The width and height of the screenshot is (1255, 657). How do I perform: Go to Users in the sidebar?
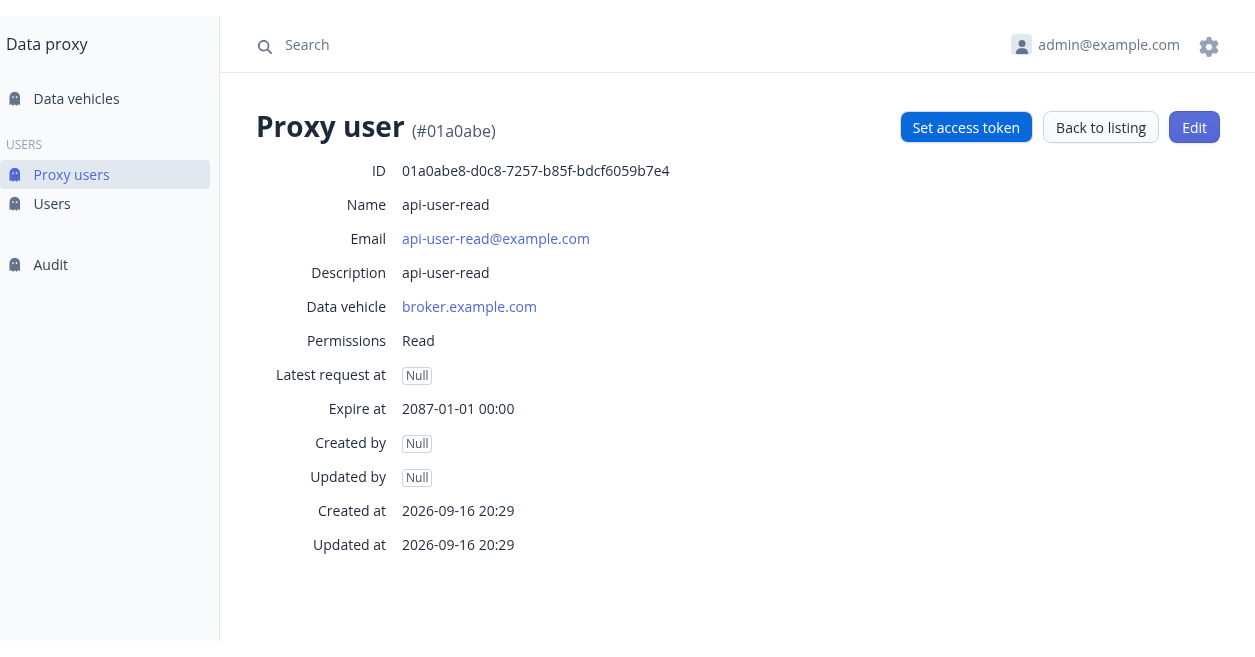[105, 204]
